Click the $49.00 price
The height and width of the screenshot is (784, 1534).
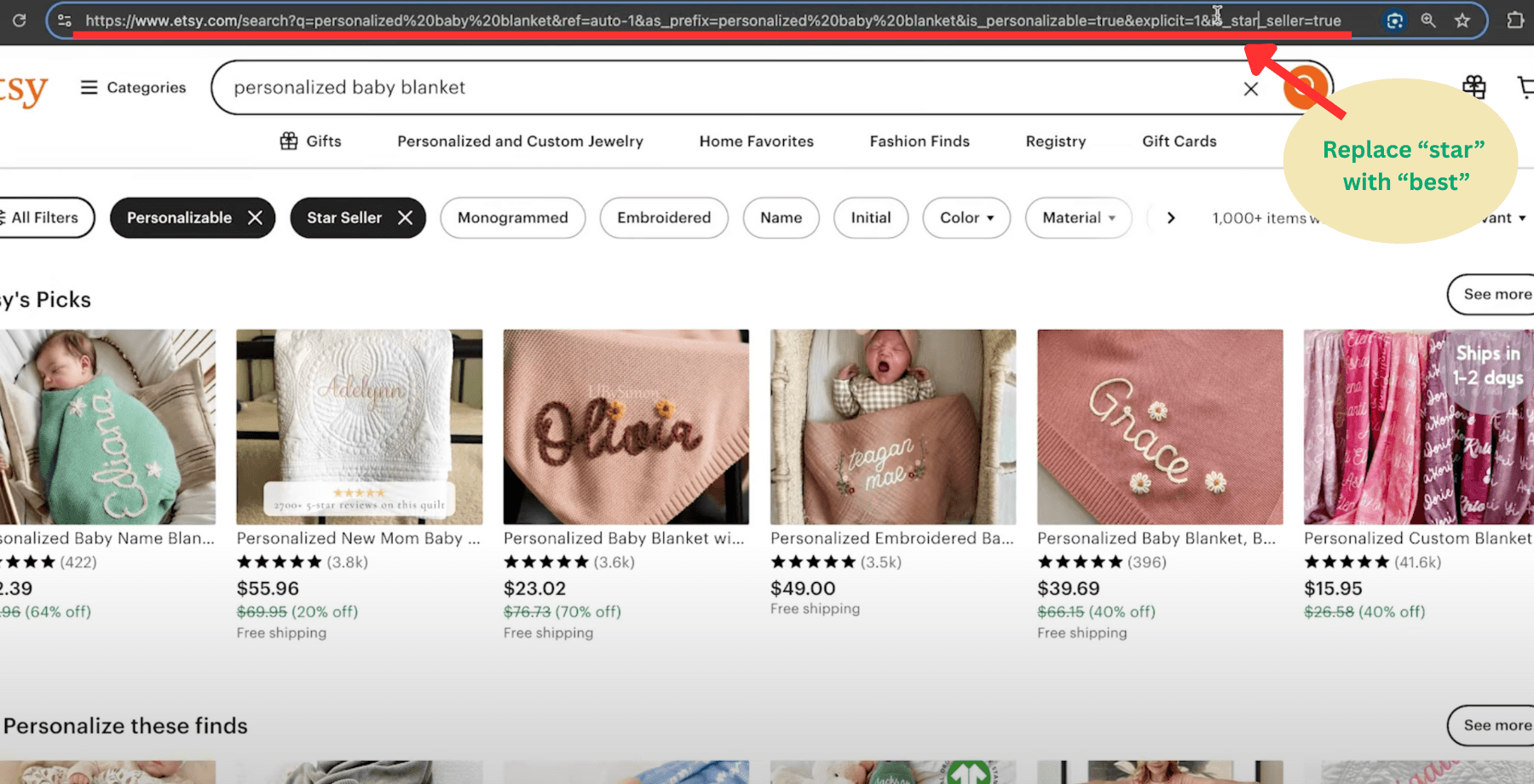pos(803,589)
